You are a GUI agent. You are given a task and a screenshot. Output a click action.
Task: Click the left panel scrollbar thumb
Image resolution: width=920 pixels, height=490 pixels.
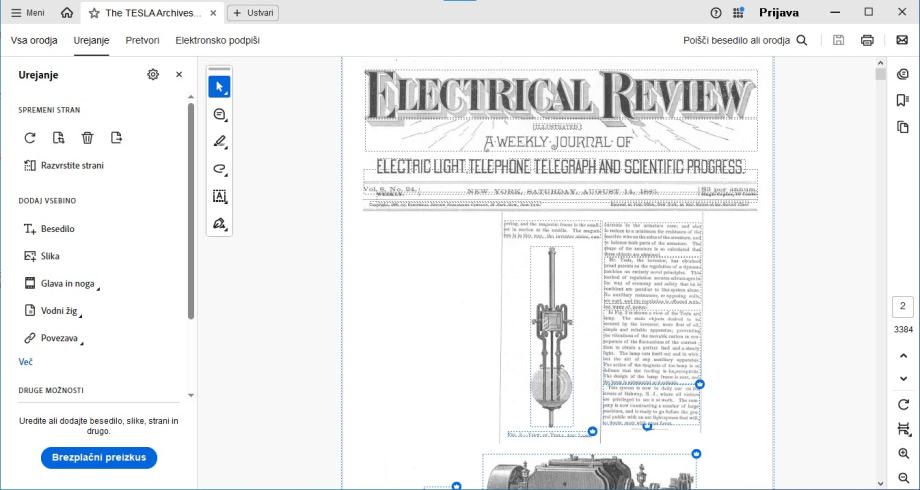point(191,211)
